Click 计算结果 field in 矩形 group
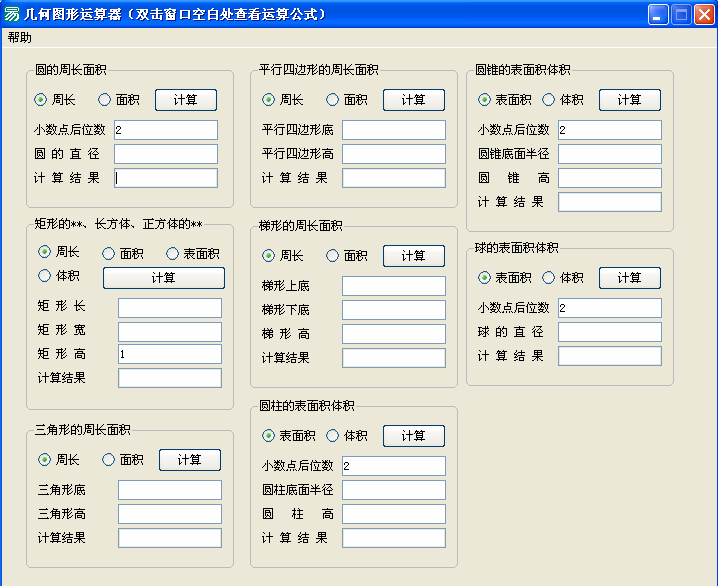 pos(170,378)
